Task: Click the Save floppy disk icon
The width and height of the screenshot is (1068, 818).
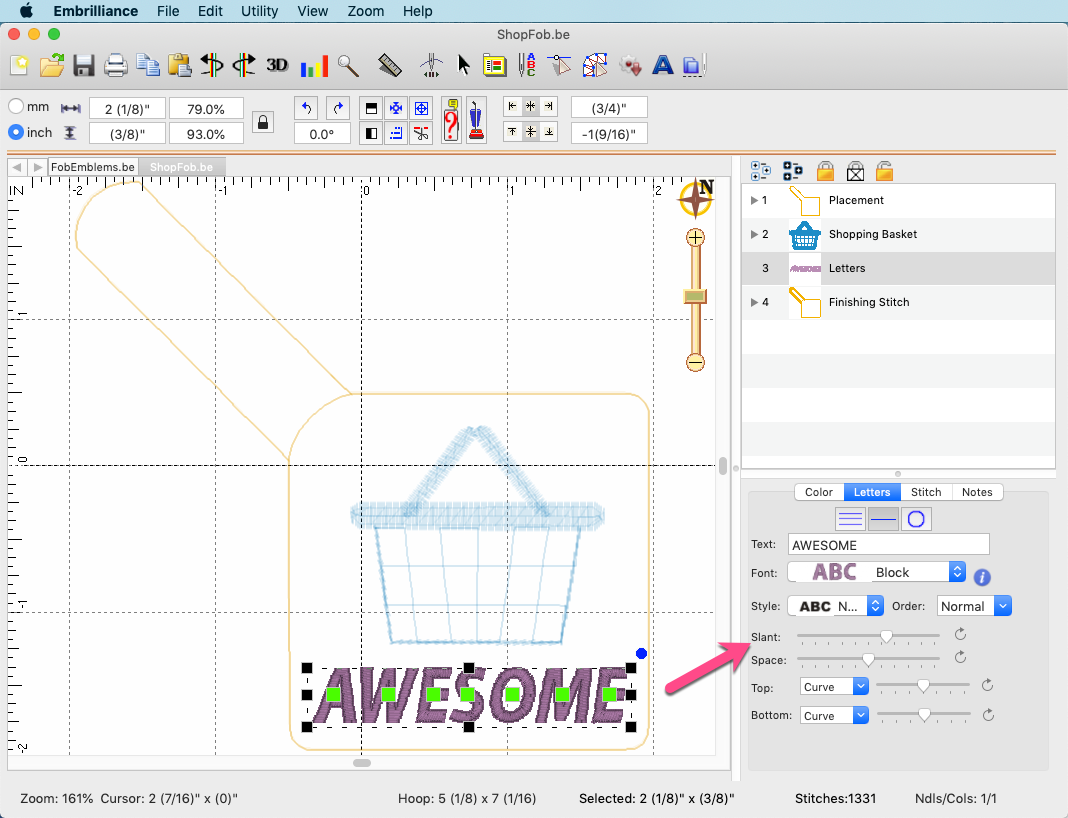Action: (84, 66)
